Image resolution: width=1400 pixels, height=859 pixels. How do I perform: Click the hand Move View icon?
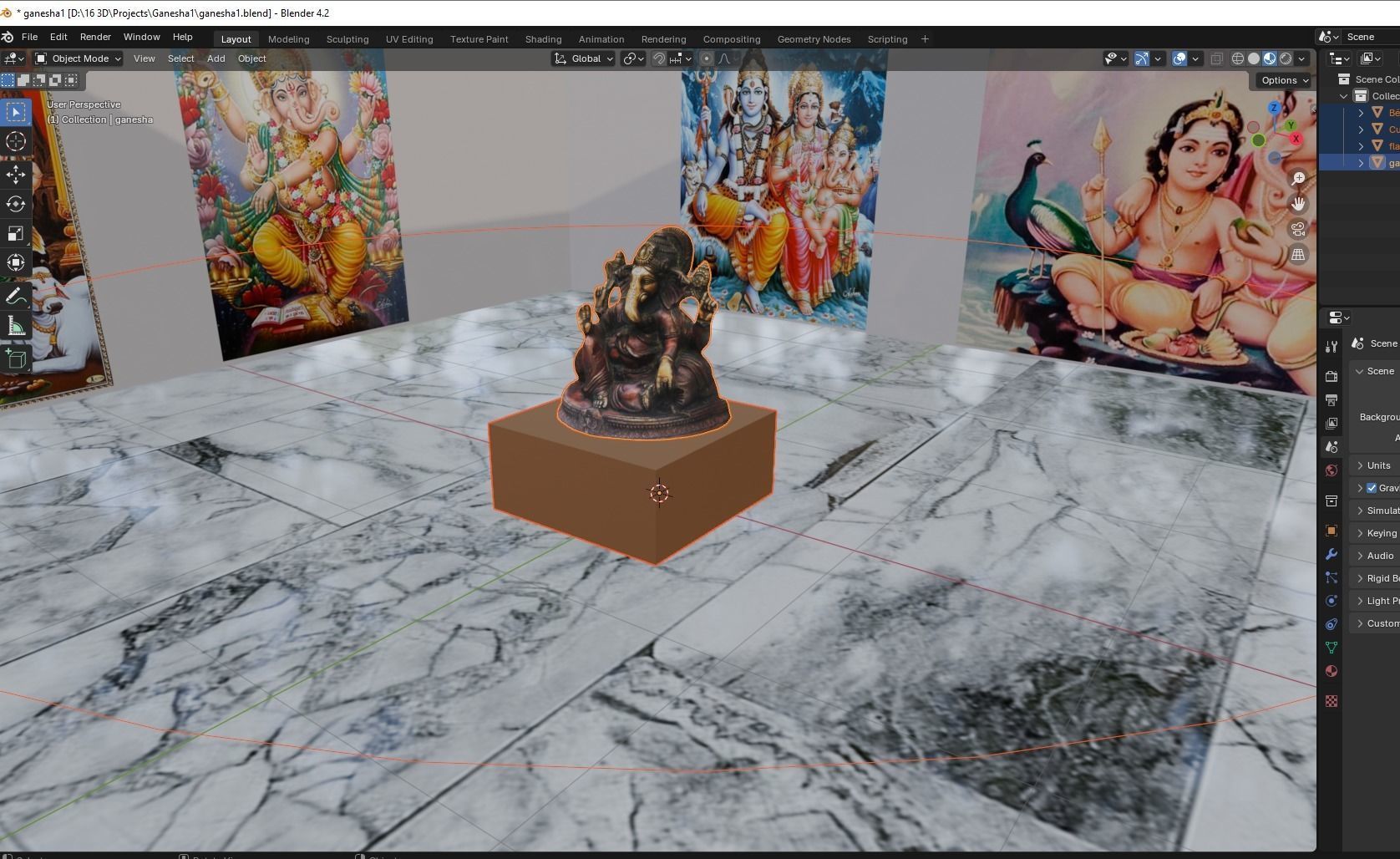[x=1298, y=204]
